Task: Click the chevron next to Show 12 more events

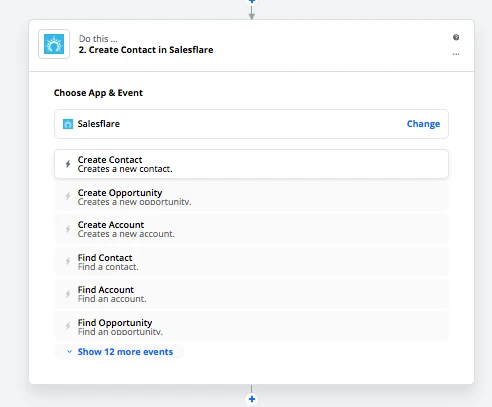Action: click(x=69, y=352)
